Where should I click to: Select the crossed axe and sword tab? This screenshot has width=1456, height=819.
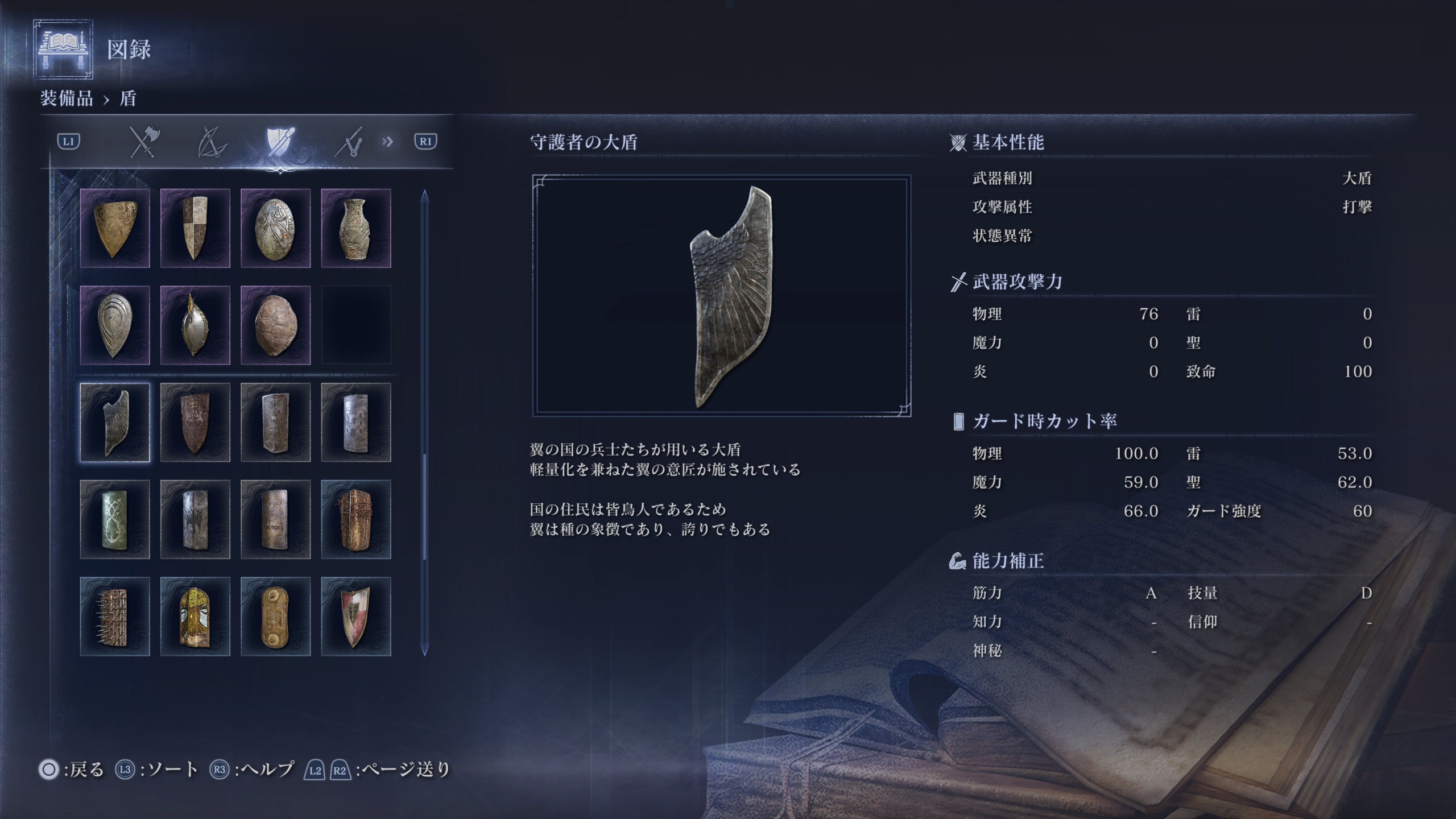[x=144, y=142]
